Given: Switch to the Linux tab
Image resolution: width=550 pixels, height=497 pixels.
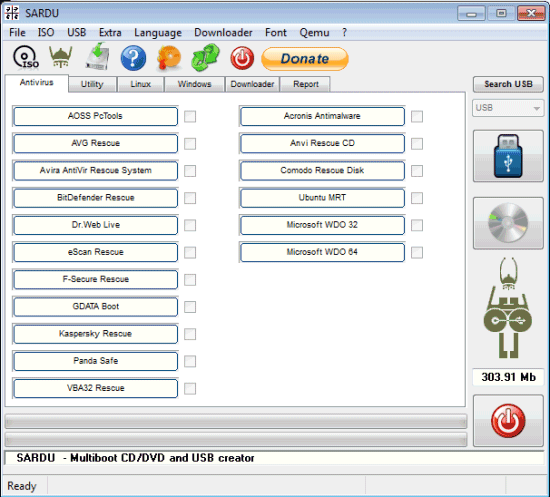Looking at the screenshot, I should pos(140,85).
